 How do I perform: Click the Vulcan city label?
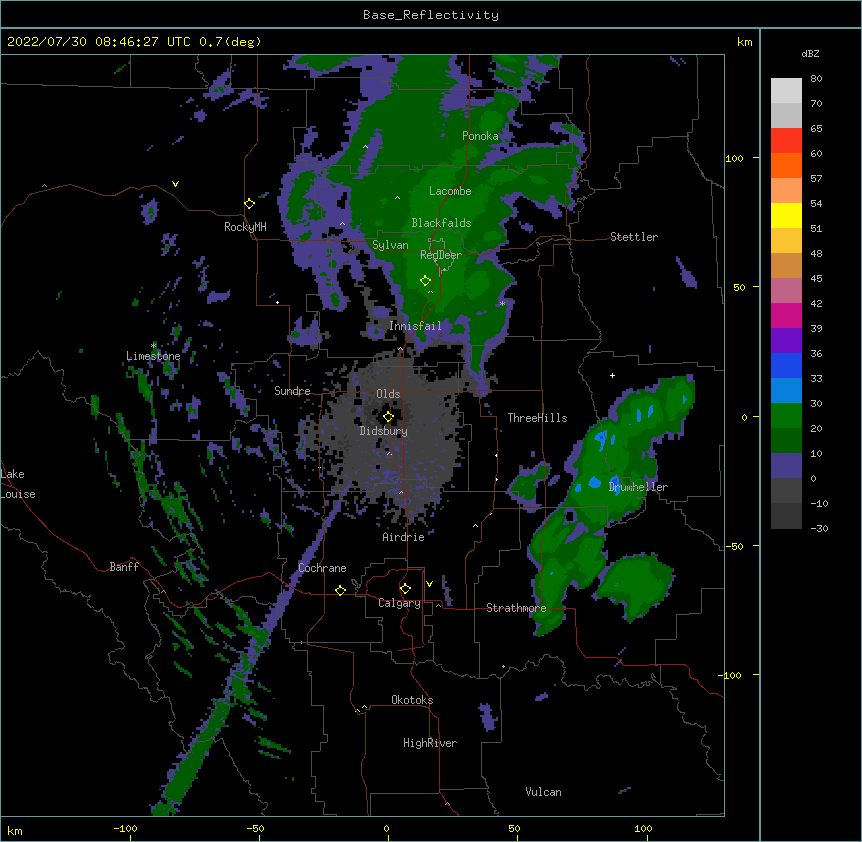click(543, 792)
